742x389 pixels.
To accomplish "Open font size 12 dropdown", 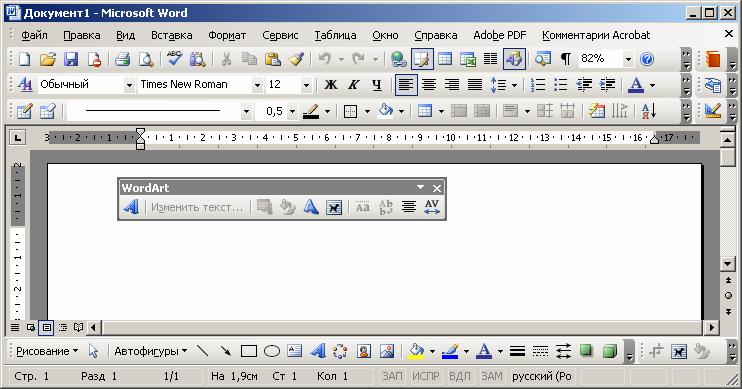I will pyautogui.click(x=306, y=85).
